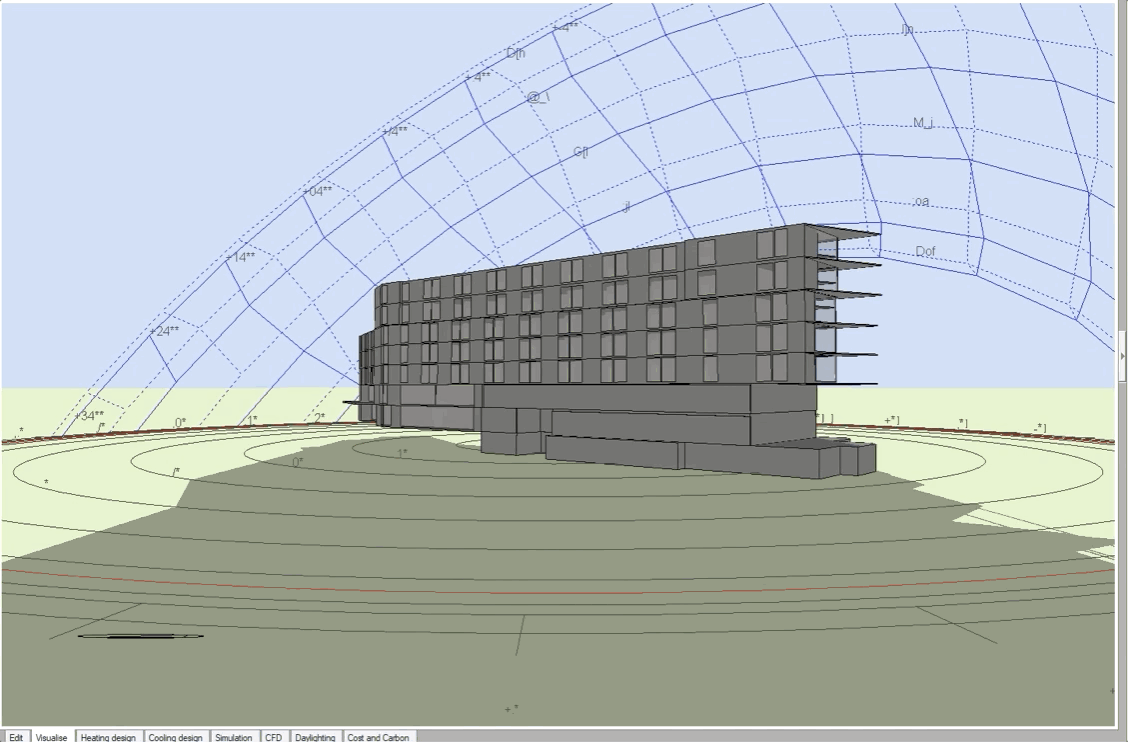The width and height of the screenshot is (1128, 742).
Task: Click the top-floor balcony overhang of the building
Action: coord(848,234)
